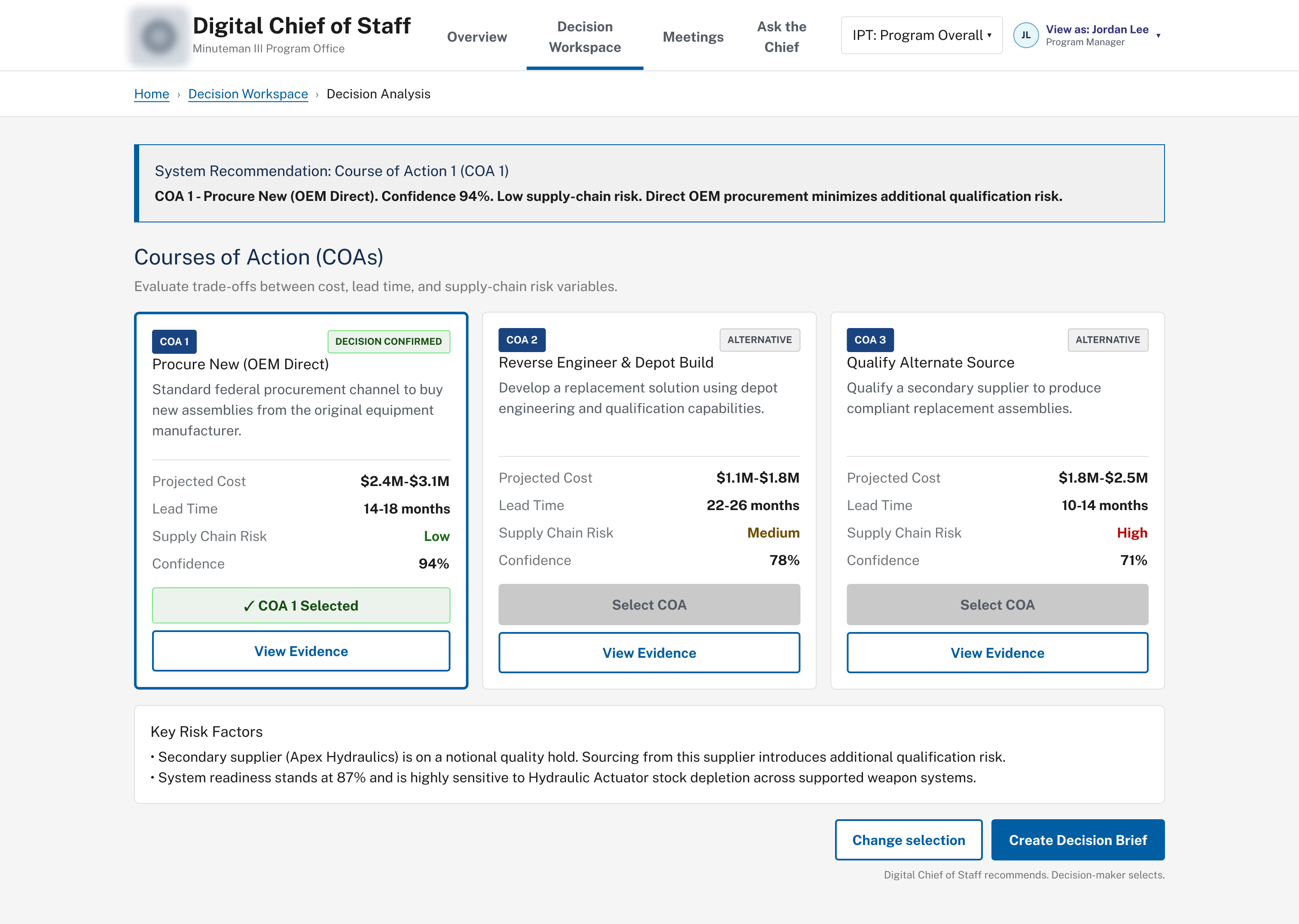The height and width of the screenshot is (924, 1299).
Task: View Evidence for COA 1
Action: click(x=301, y=651)
